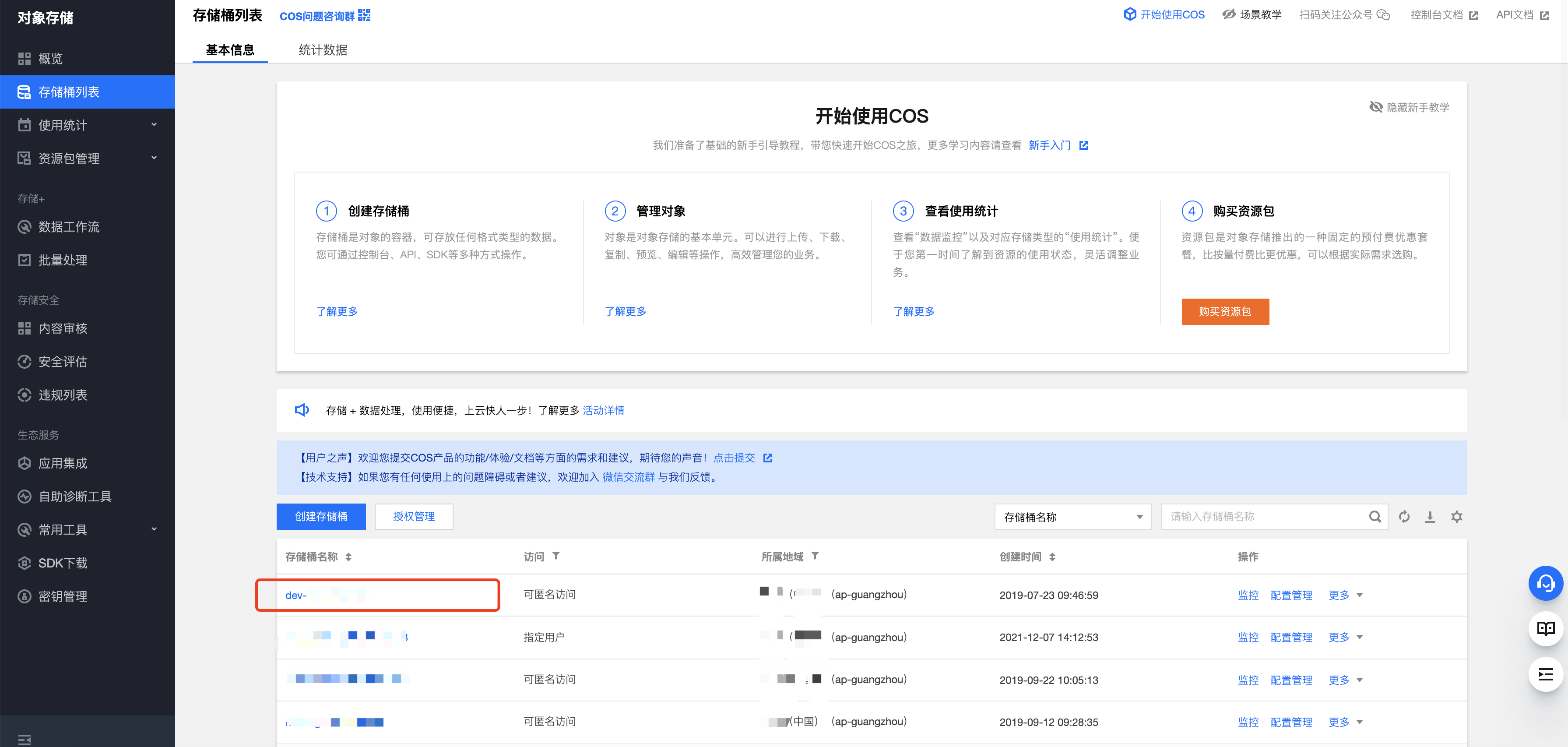Open 更多 dropdown for the dev- bucket

coord(1345,595)
